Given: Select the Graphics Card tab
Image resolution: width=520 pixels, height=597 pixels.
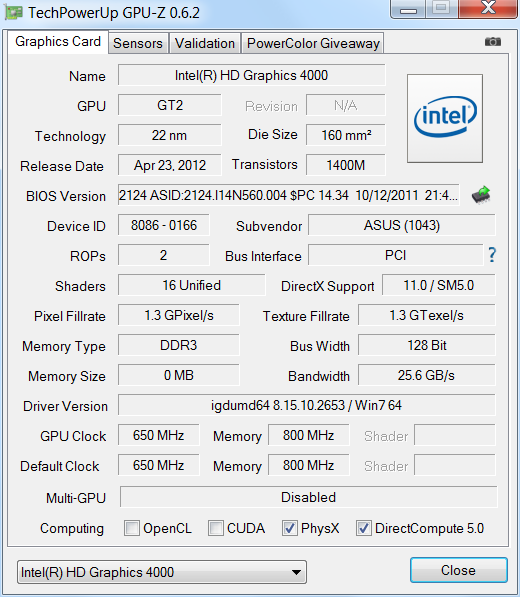Looking at the screenshot, I should coord(58,42).
